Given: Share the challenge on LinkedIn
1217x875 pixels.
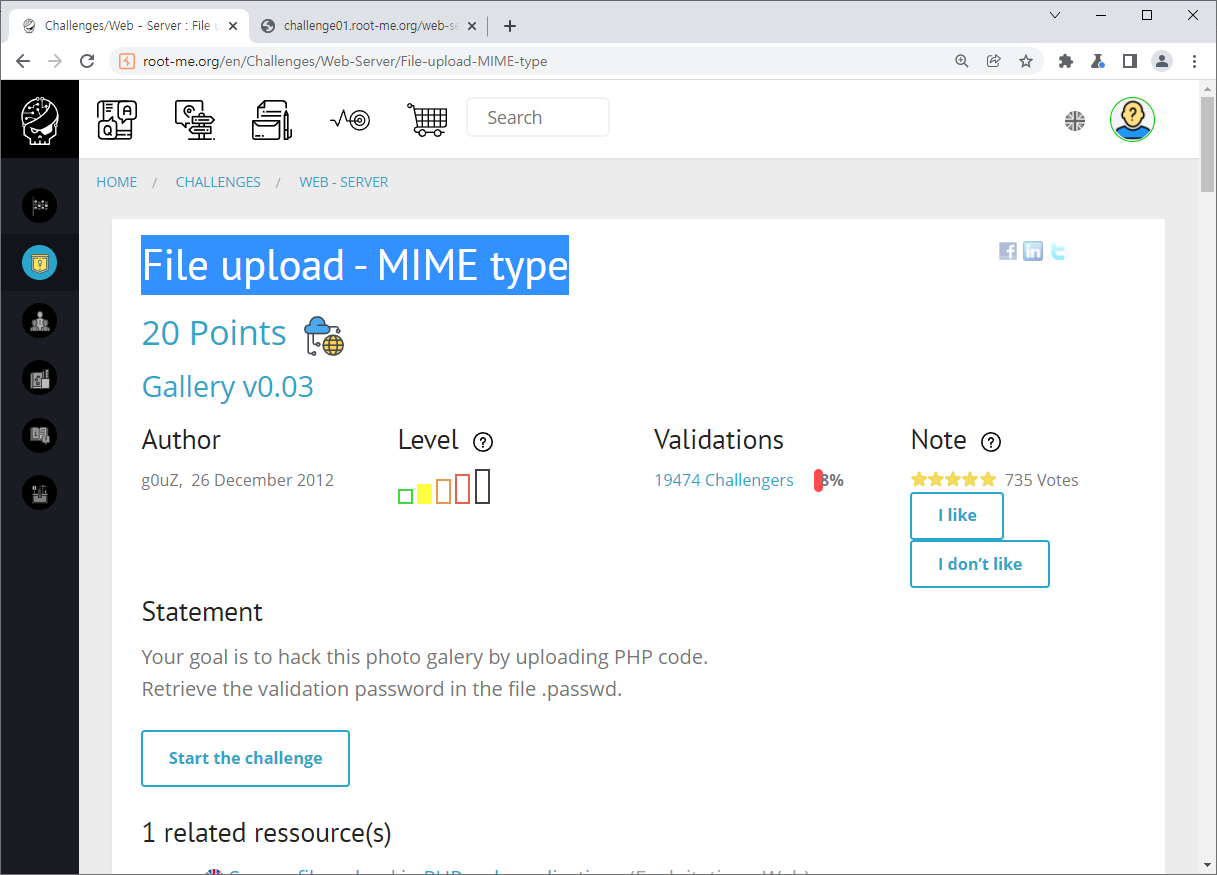Looking at the screenshot, I should pyautogui.click(x=1033, y=251).
